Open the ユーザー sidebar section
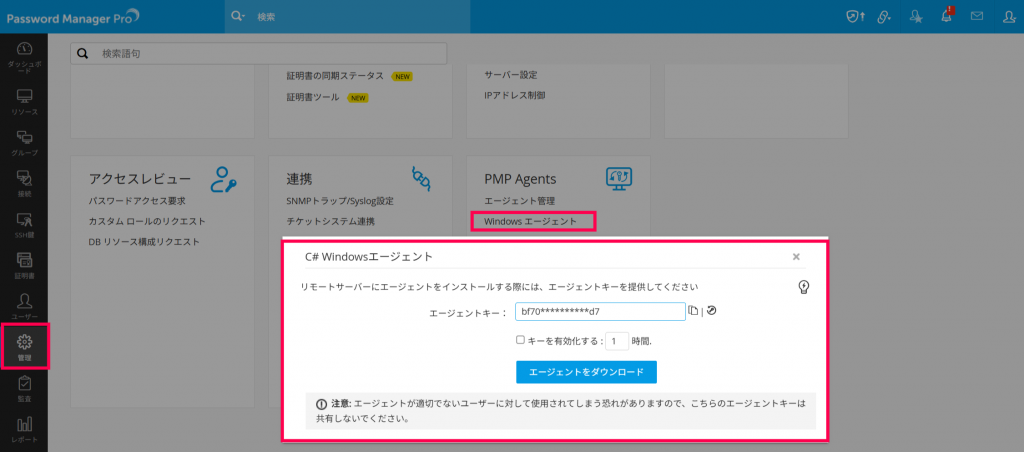 click(x=24, y=307)
